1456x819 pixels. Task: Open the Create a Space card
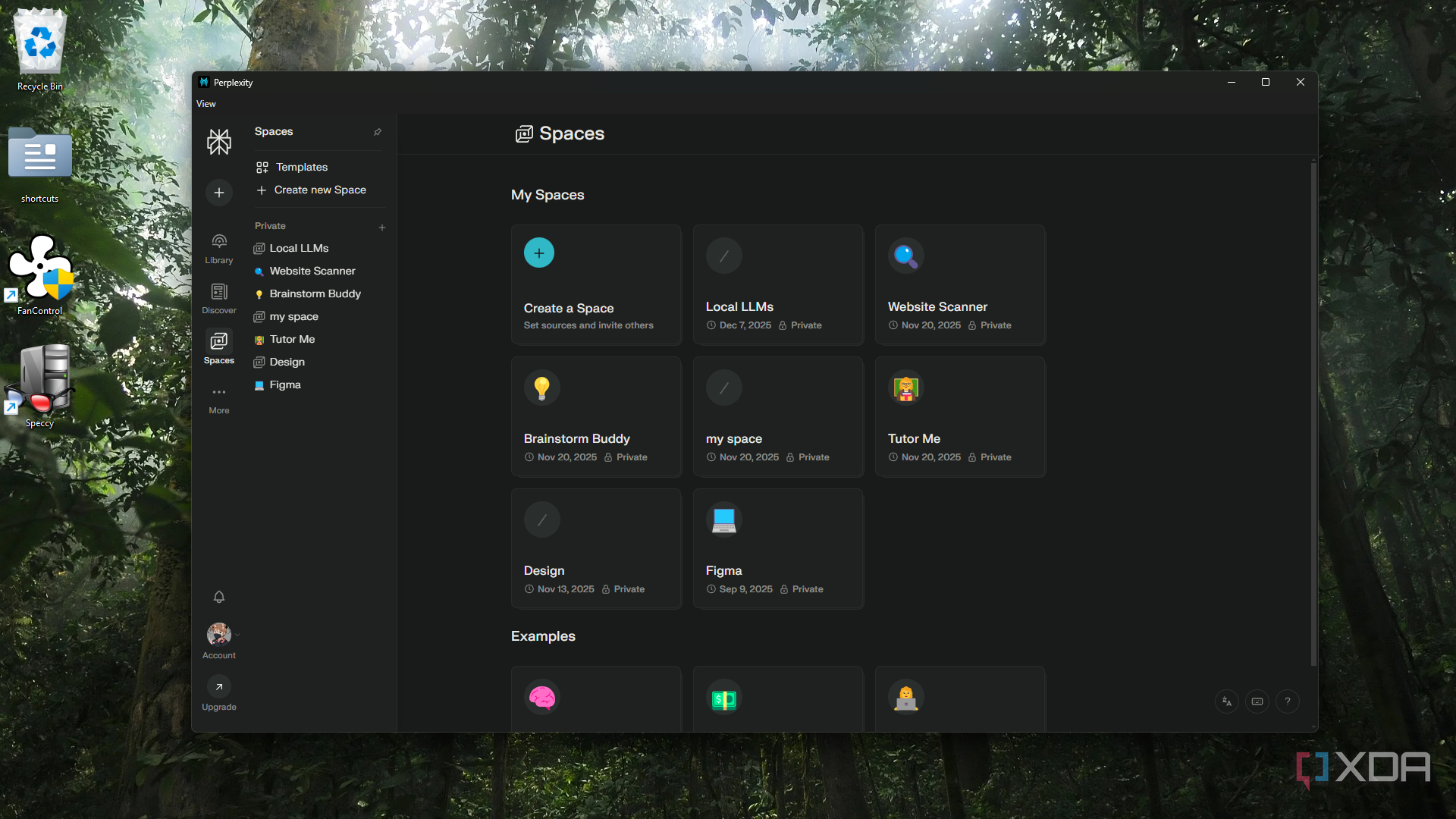pyautogui.click(x=596, y=285)
